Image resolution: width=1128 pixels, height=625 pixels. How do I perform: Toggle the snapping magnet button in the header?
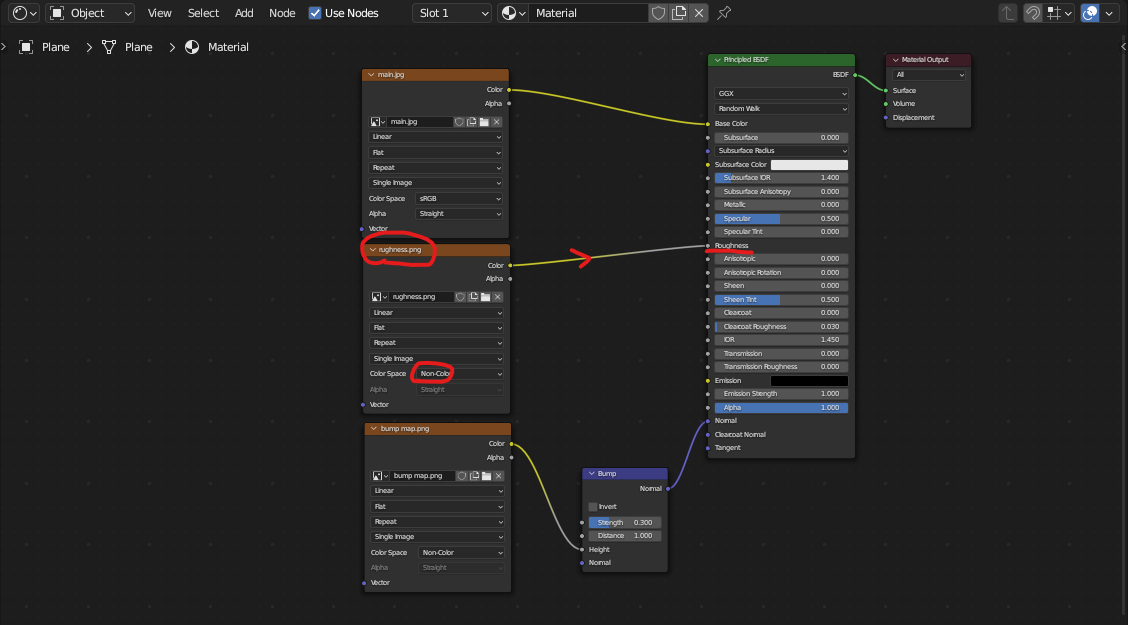point(1032,13)
